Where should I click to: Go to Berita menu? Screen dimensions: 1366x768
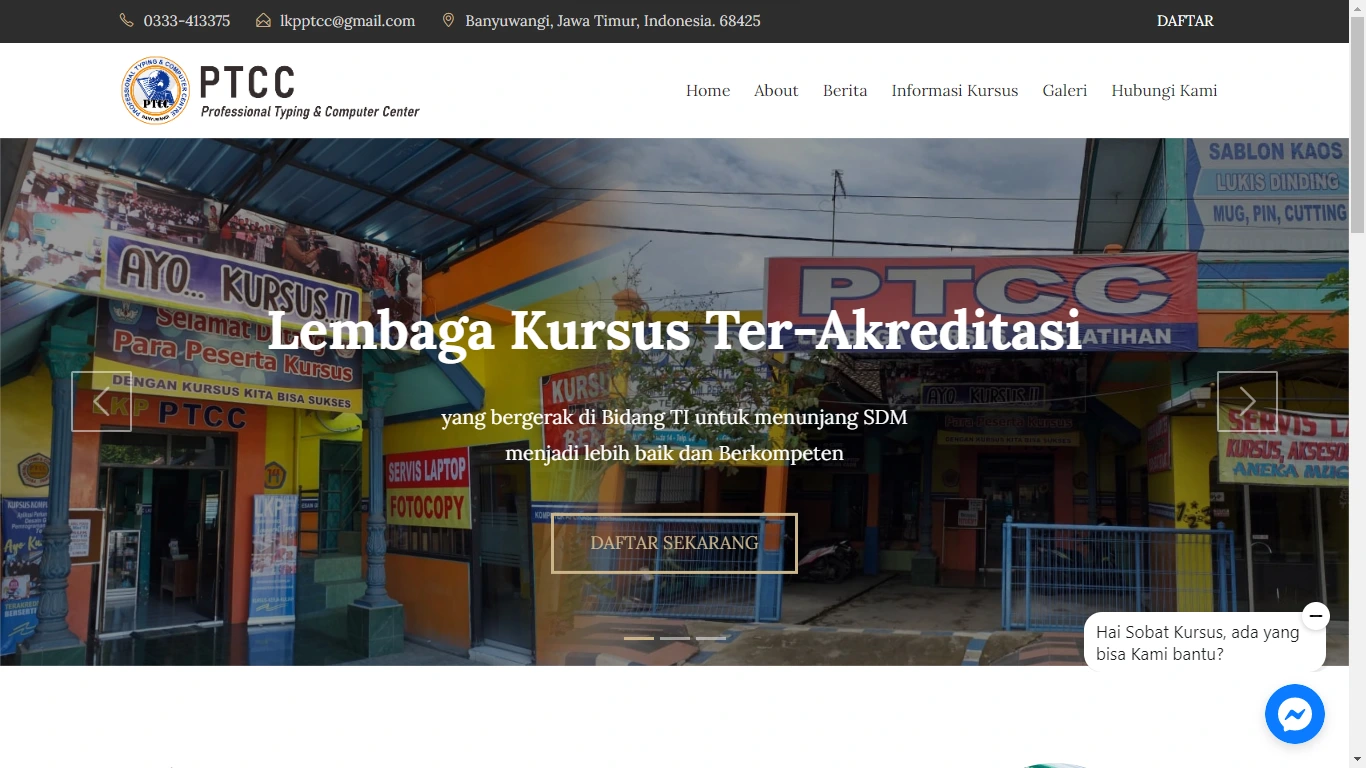point(845,91)
